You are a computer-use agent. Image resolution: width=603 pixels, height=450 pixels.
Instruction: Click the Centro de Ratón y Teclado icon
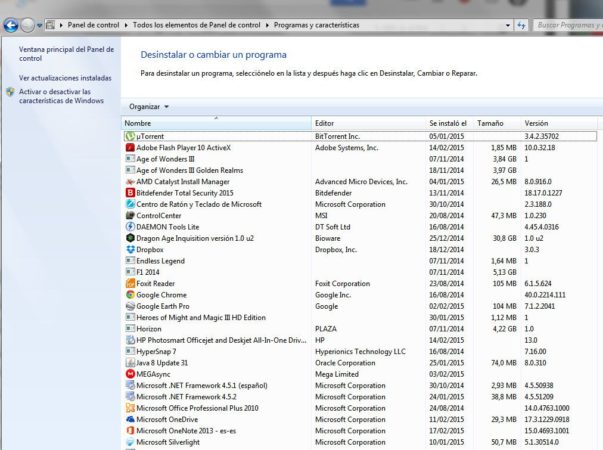pos(130,204)
